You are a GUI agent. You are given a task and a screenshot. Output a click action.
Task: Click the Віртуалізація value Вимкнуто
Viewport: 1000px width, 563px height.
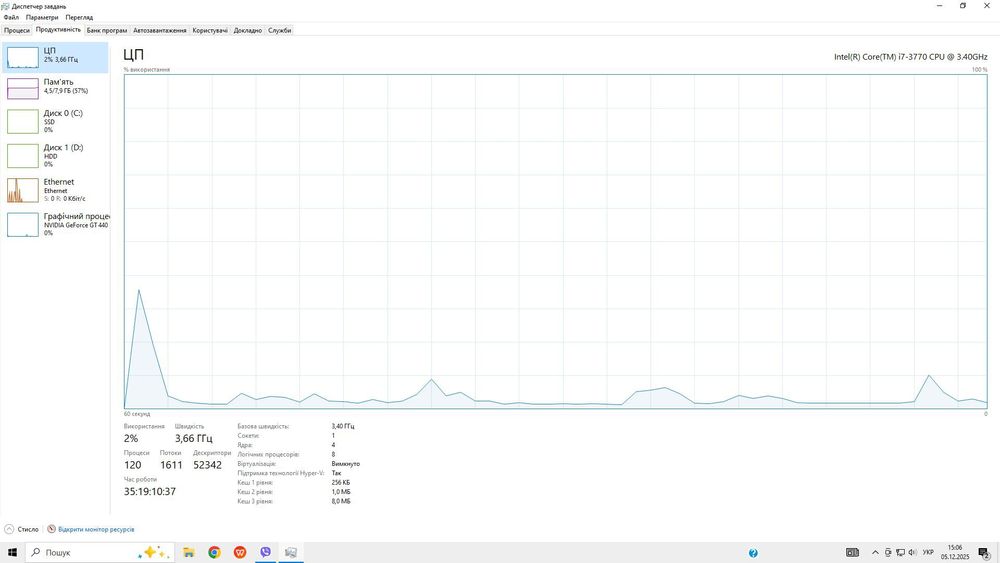point(346,464)
